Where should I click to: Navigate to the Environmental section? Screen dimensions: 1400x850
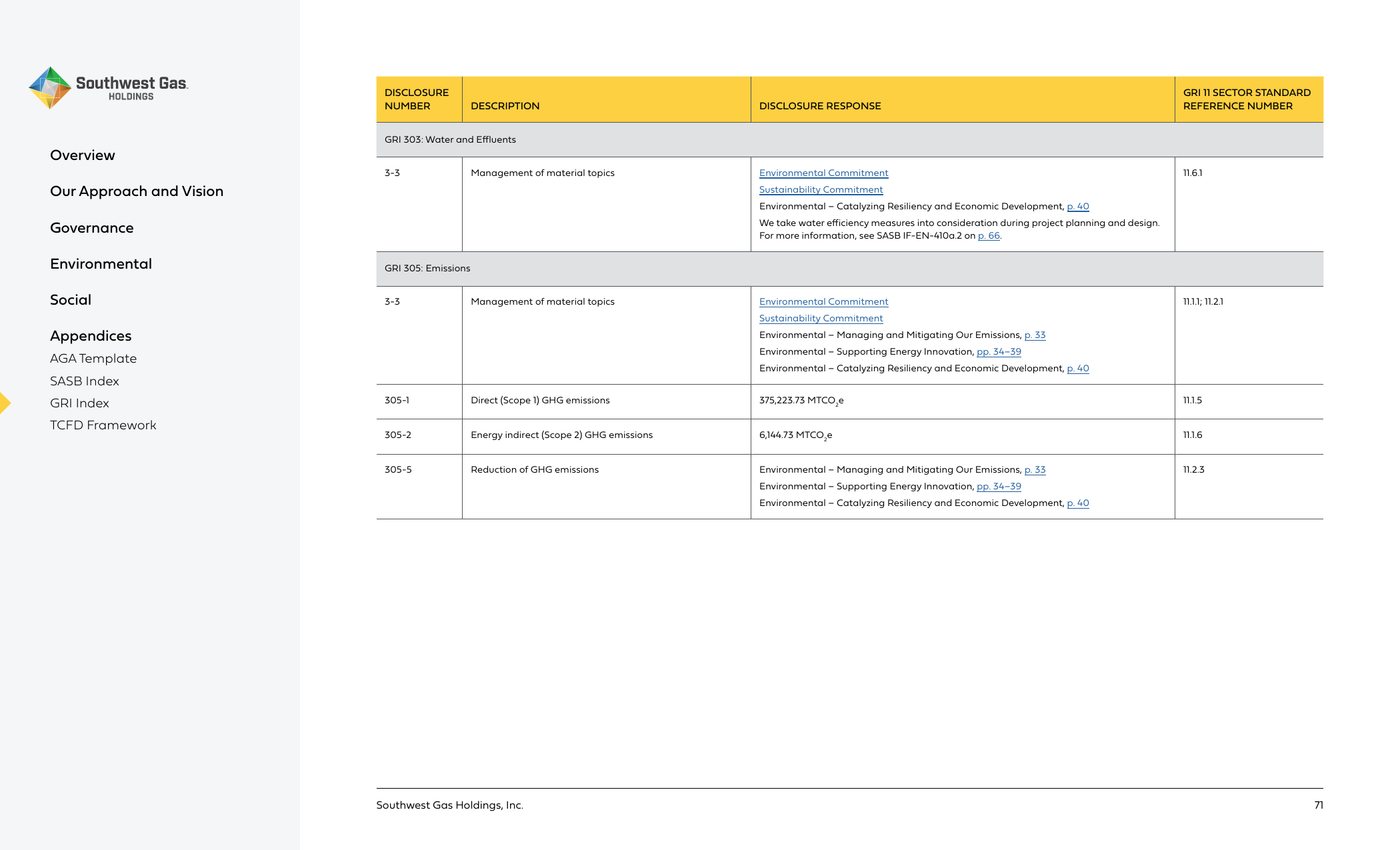coord(101,264)
